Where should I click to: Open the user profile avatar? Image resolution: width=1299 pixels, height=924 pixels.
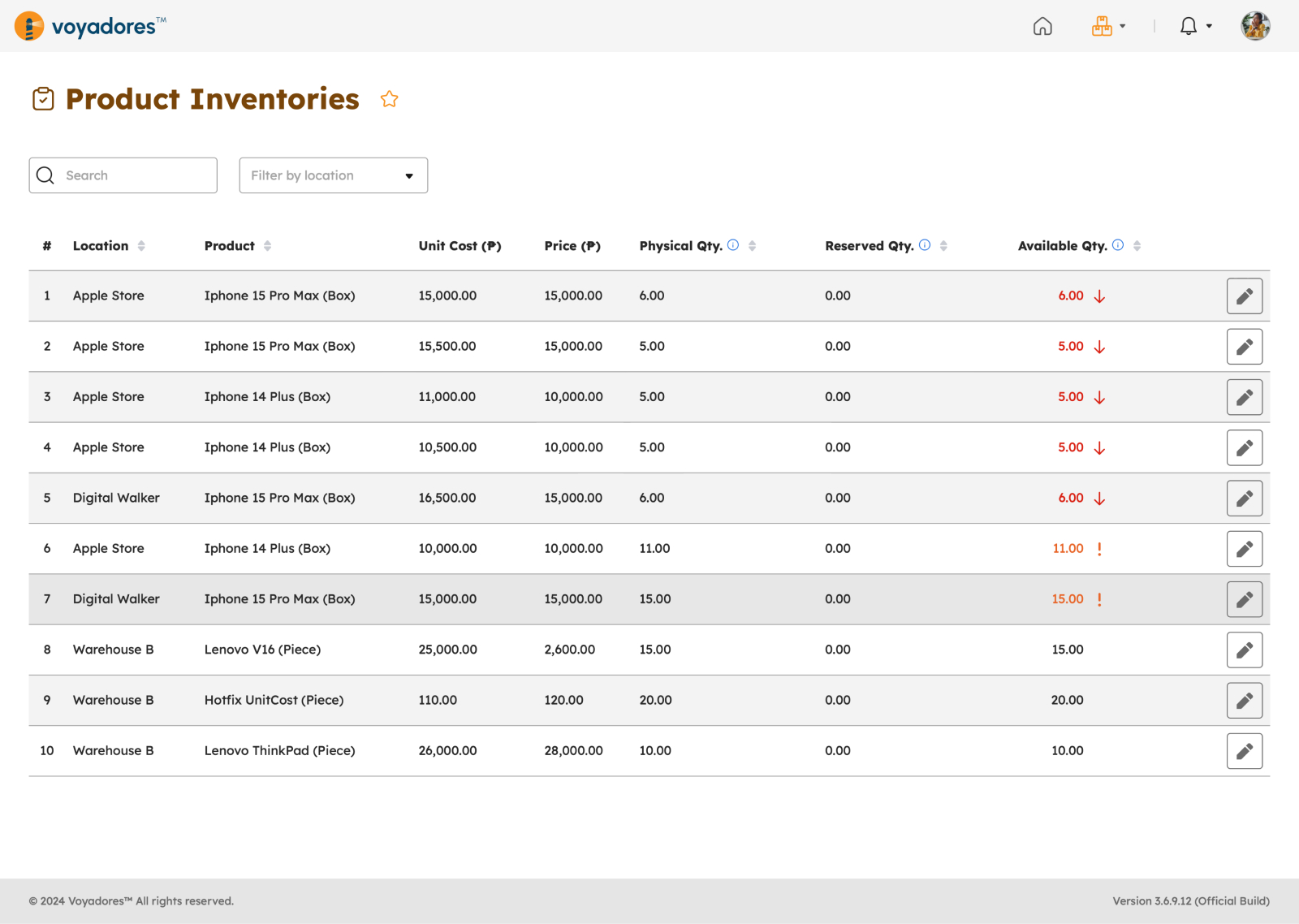click(1255, 26)
